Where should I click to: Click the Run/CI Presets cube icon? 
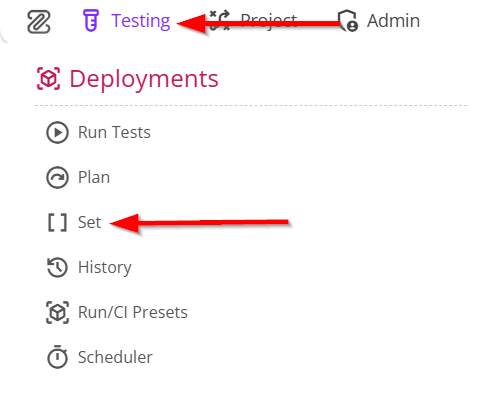[57, 312]
